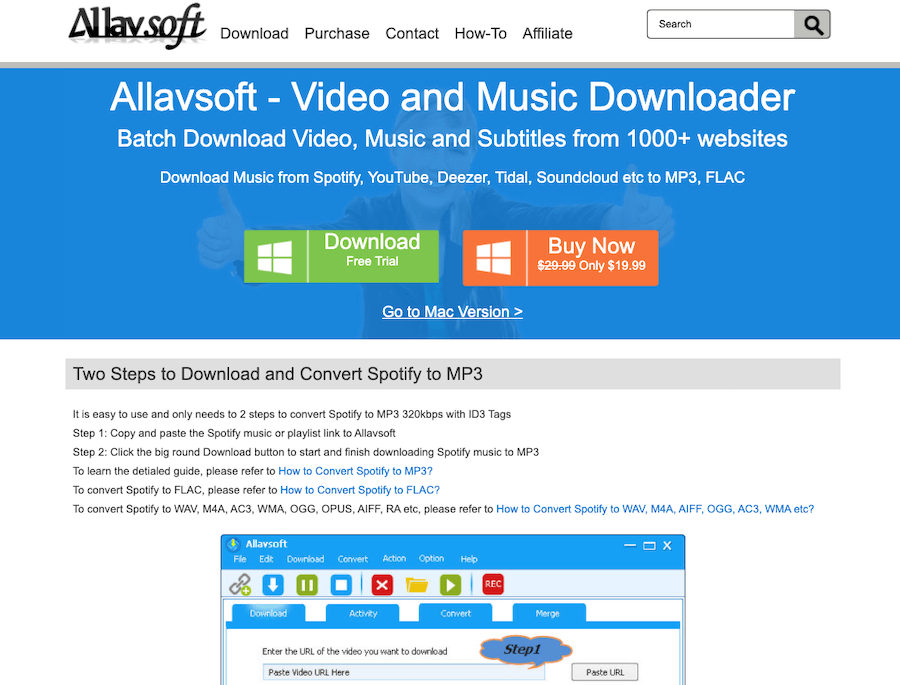Click the Download Free Trial button
The height and width of the screenshot is (685, 900).
(342, 257)
